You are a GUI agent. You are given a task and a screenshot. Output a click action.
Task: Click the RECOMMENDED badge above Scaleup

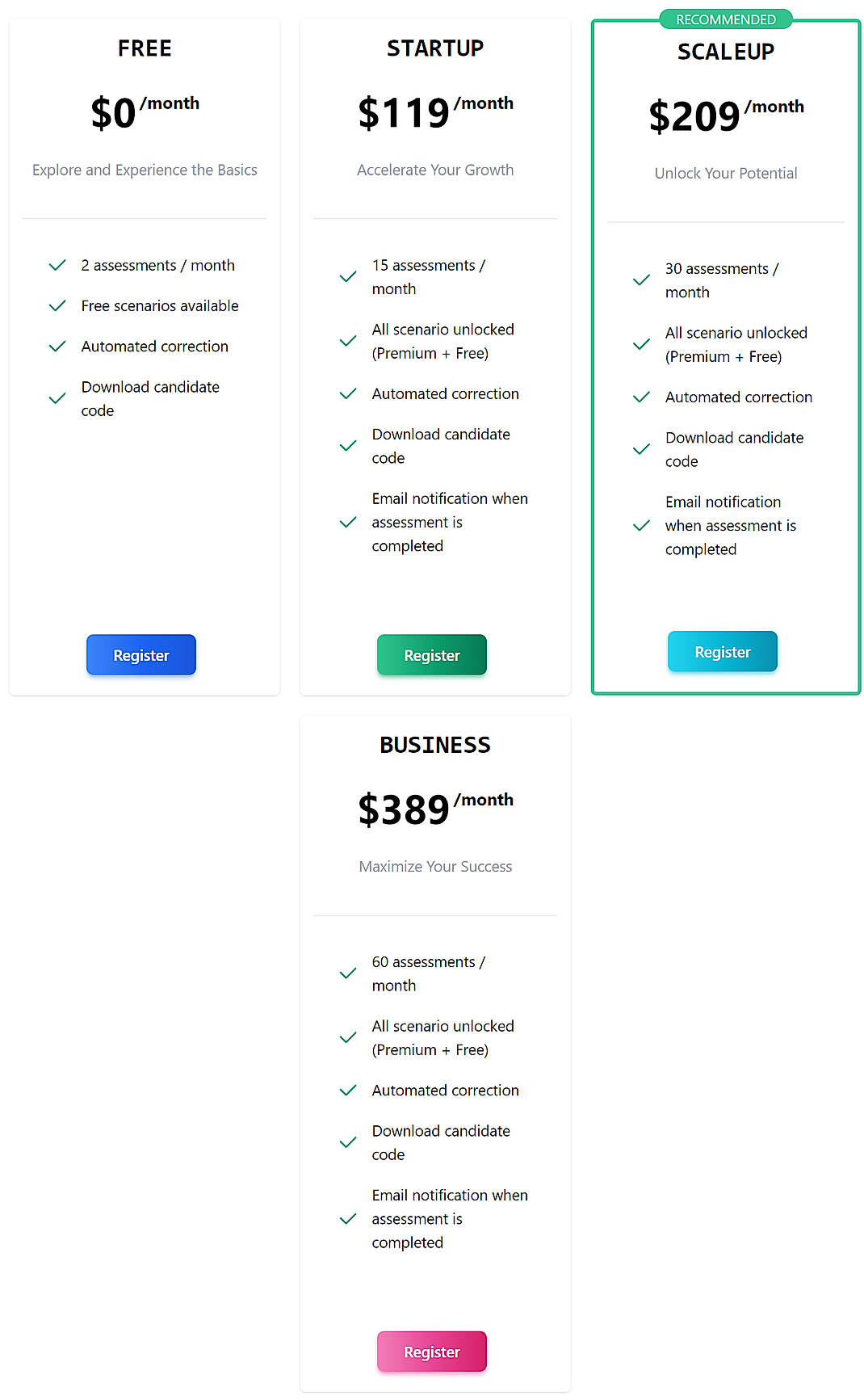(x=725, y=19)
